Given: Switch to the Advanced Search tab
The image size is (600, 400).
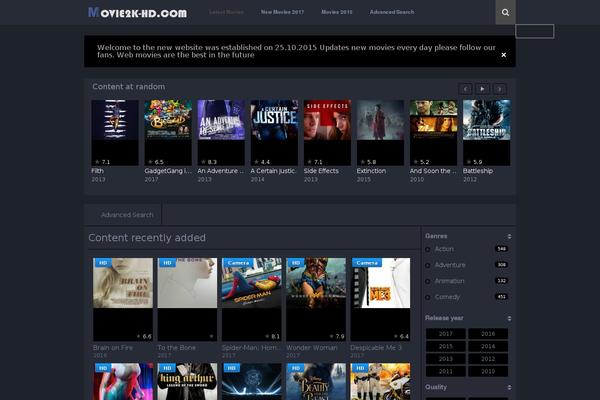Looking at the screenshot, I should pos(127,215).
